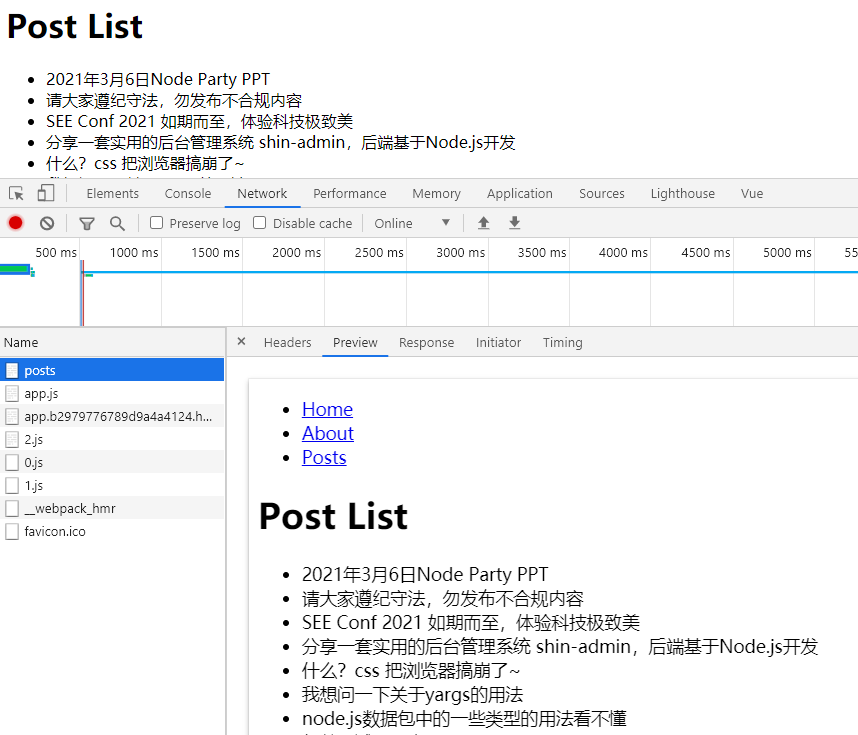858x735 pixels.
Task: Click the app.js file icon
Action: point(12,393)
